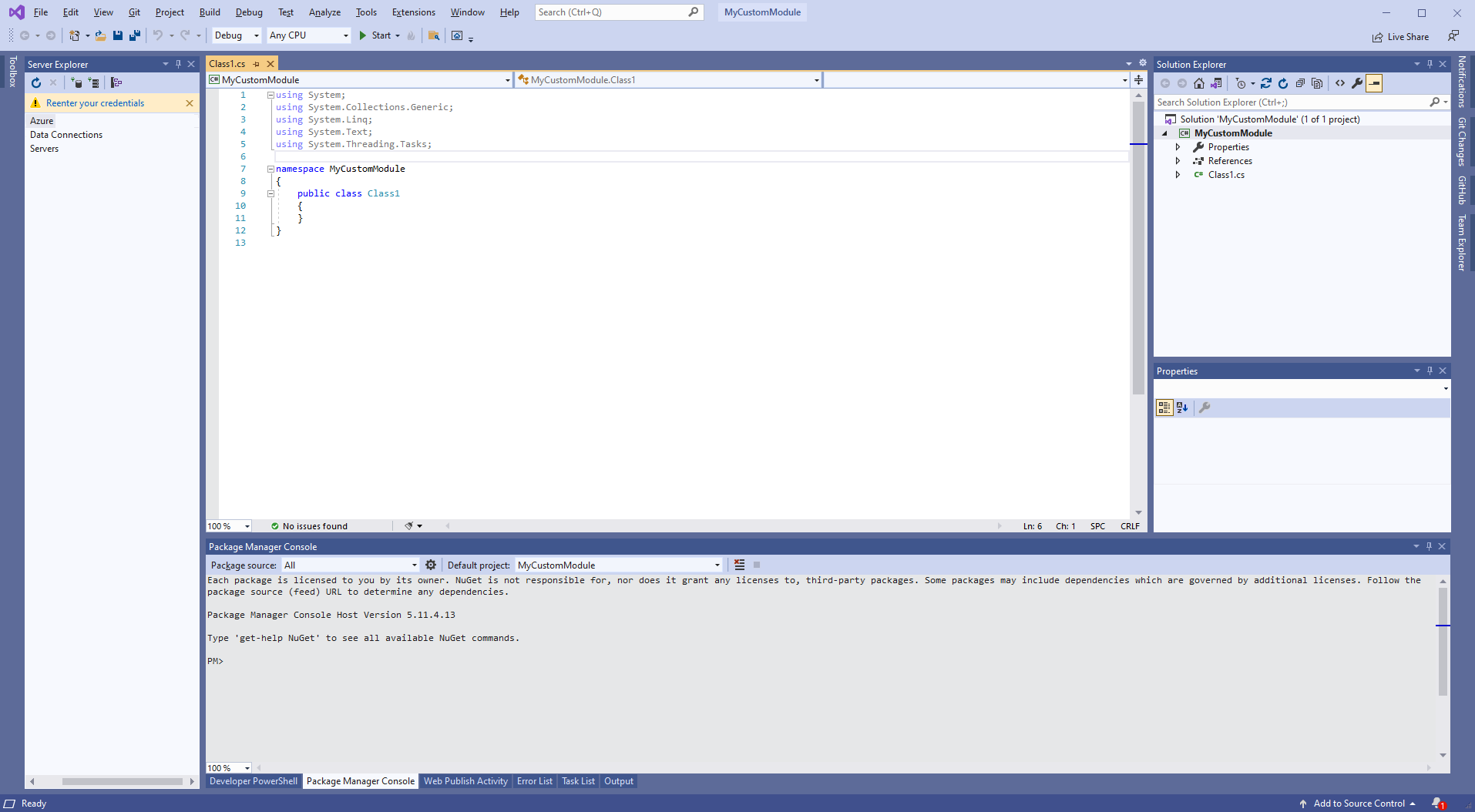Viewport: 1475px width, 812px height.
Task: Open the Build menu
Action: point(210,12)
